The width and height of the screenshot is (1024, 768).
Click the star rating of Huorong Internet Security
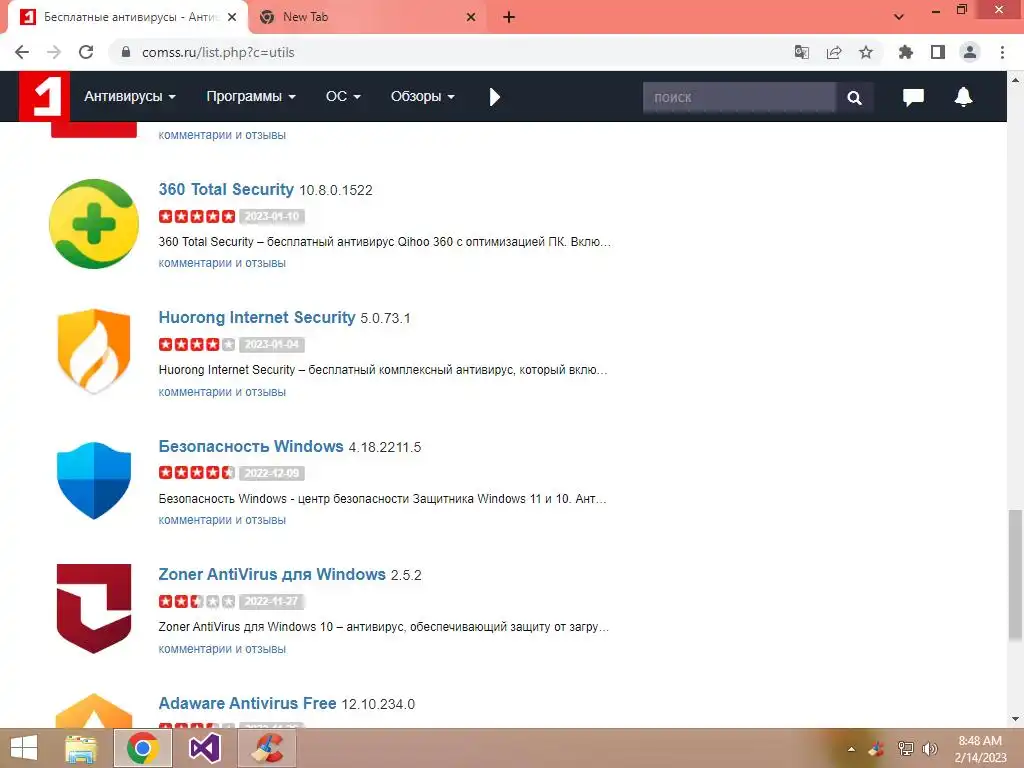pos(197,344)
